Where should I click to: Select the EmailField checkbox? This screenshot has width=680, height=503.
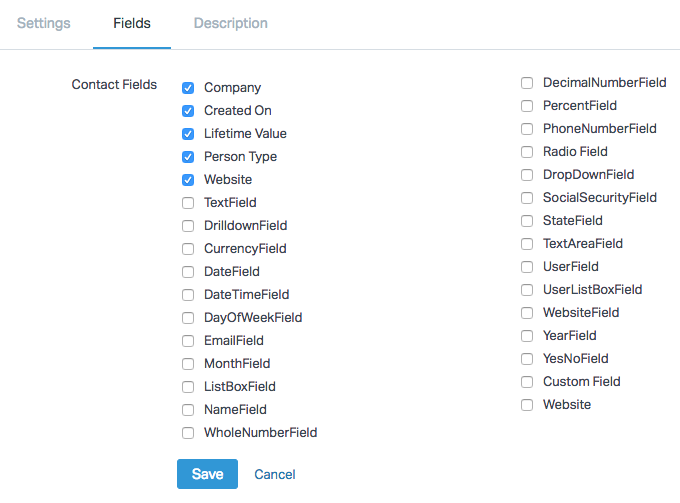(x=188, y=341)
